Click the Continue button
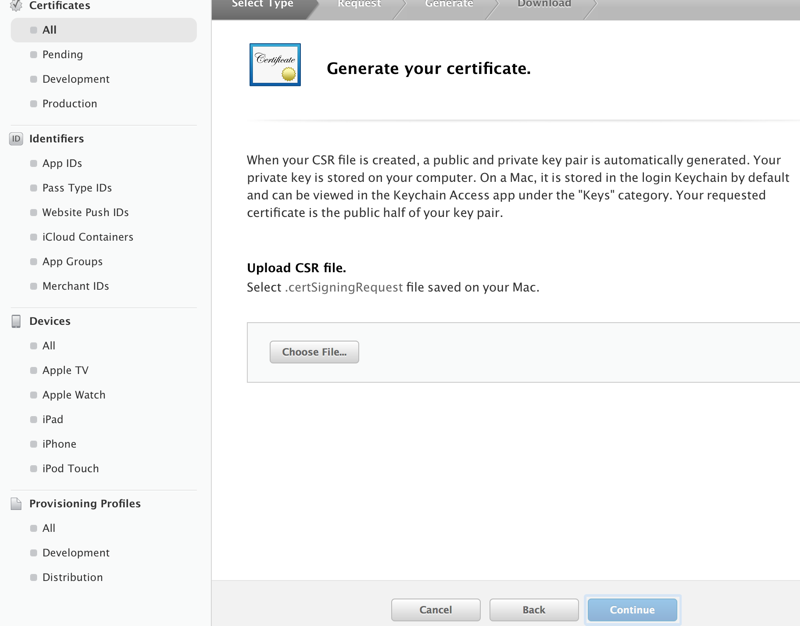The width and height of the screenshot is (800, 626). point(632,610)
